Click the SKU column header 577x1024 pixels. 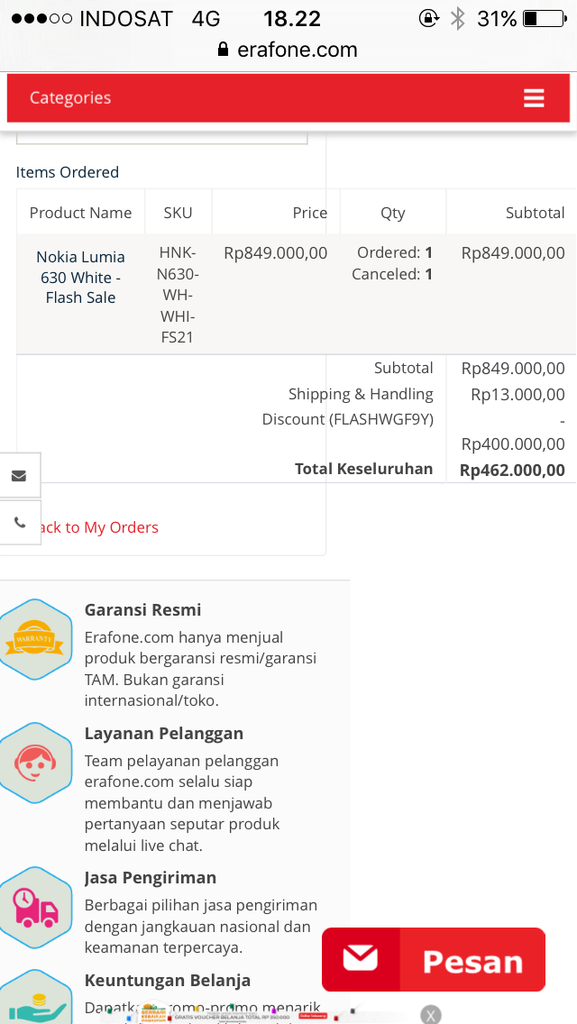[178, 213]
